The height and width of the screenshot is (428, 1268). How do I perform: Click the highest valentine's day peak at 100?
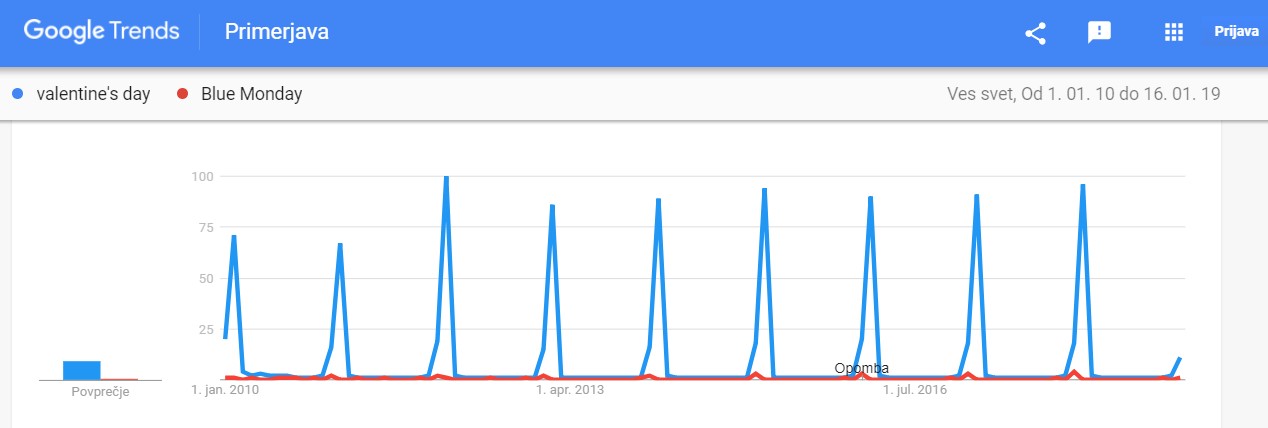(x=446, y=178)
